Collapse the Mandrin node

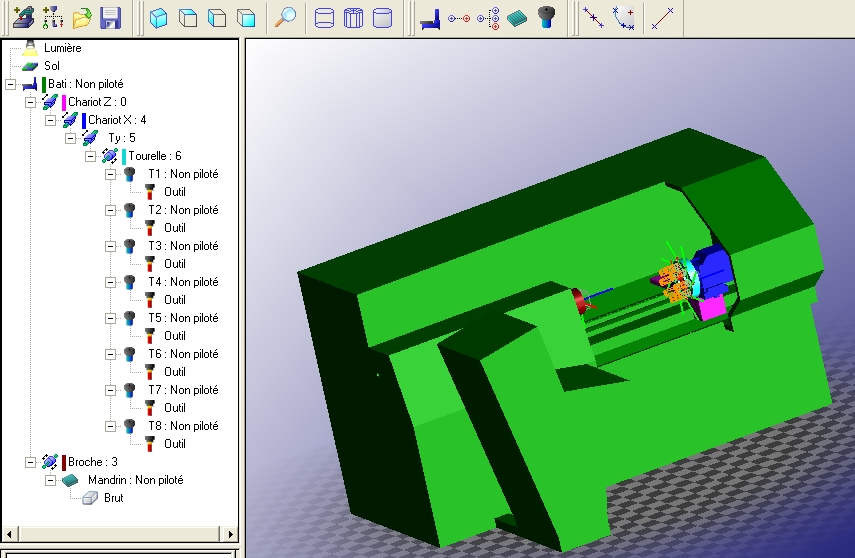[x=51, y=480]
